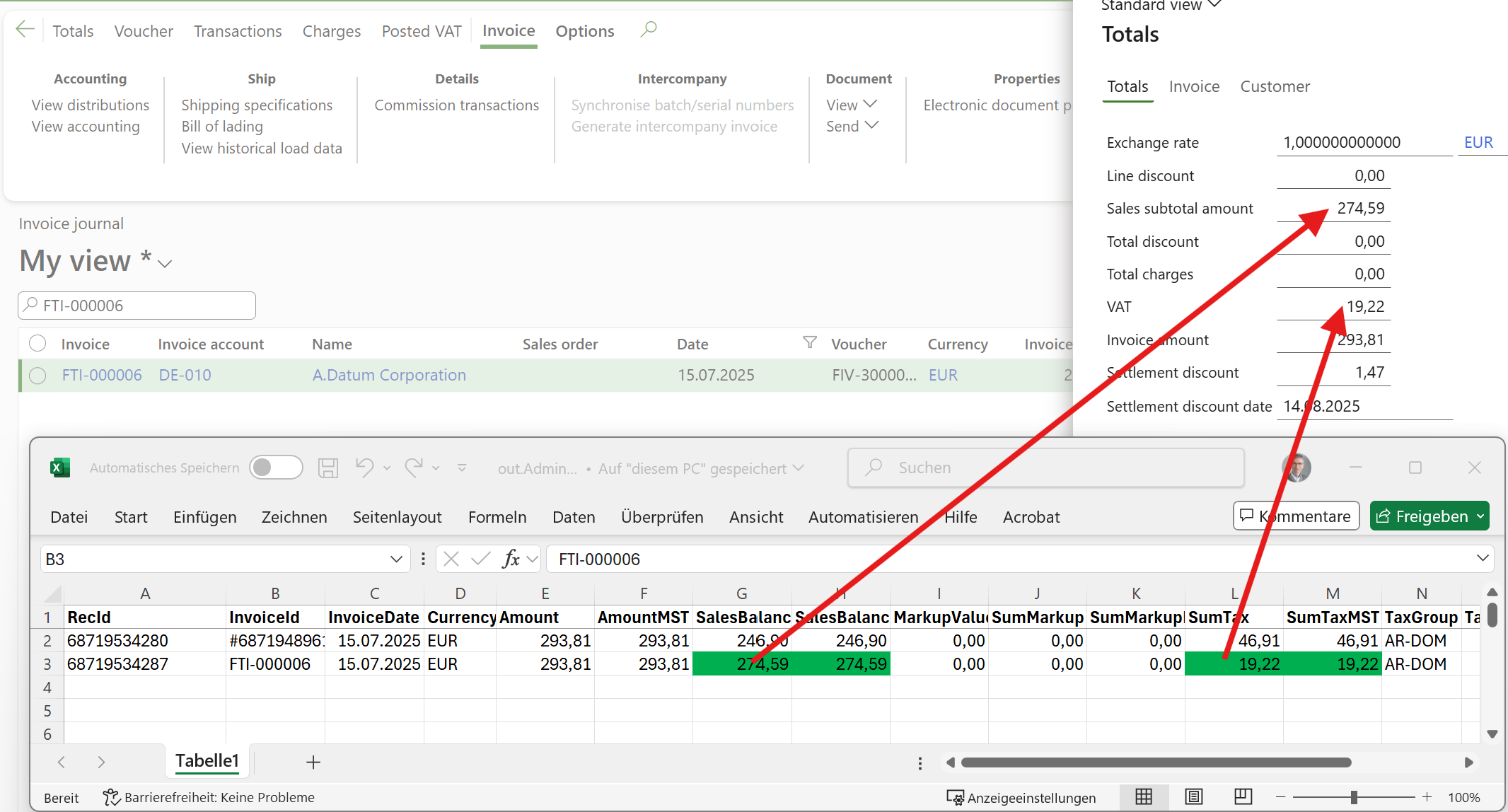The width and height of the screenshot is (1508, 812).
Task: Click select-all corner triangle in Excel
Action: click(x=53, y=593)
